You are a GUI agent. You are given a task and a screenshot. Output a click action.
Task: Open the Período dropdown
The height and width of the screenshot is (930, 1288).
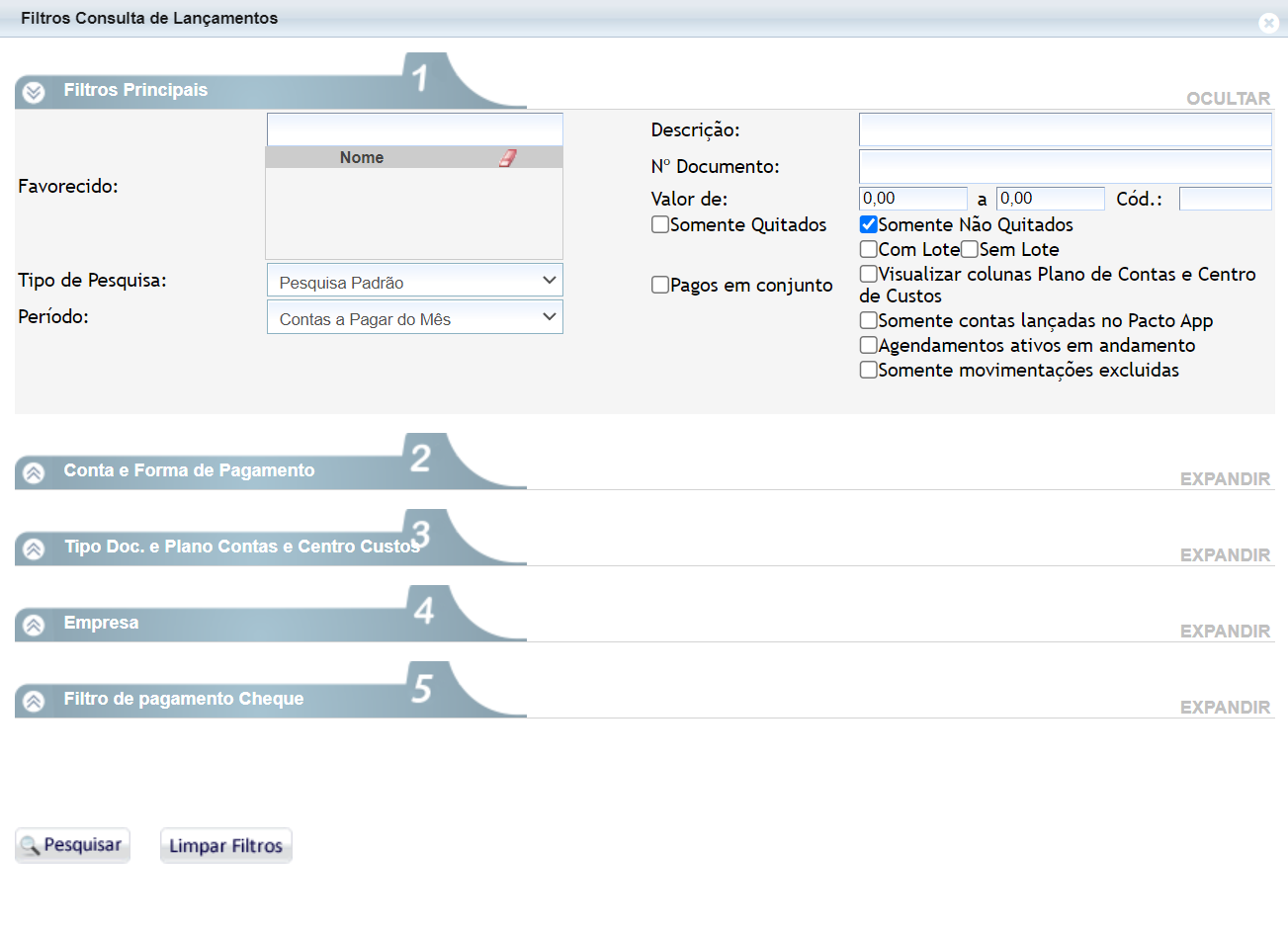pyautogui.click(x=415, y=317)
